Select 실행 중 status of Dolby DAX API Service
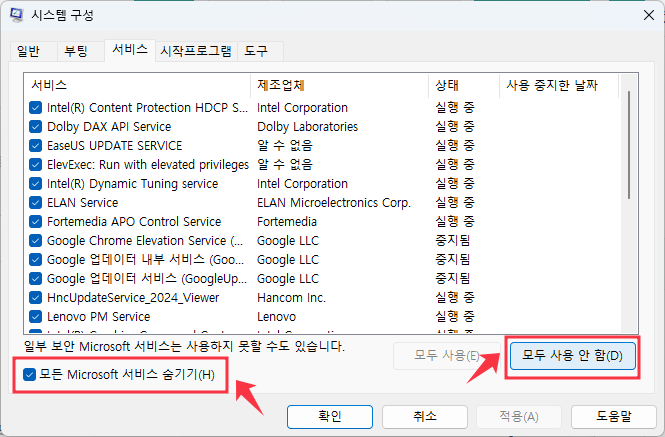Image resolution: width=665 pixels, height=437 pixels. [x=455, y=127]
